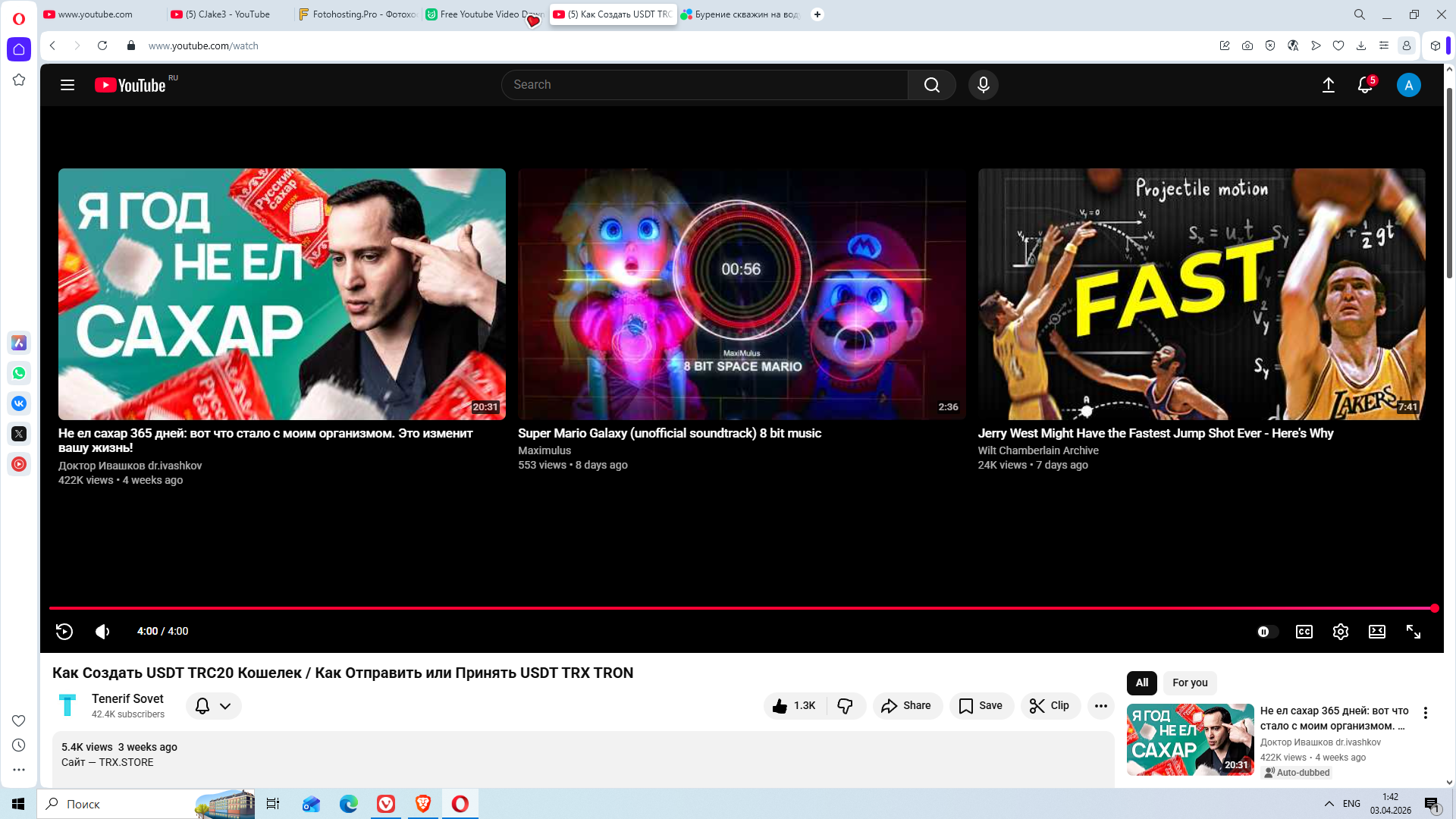Click the middle of the video progress bar

coord(742,608)
